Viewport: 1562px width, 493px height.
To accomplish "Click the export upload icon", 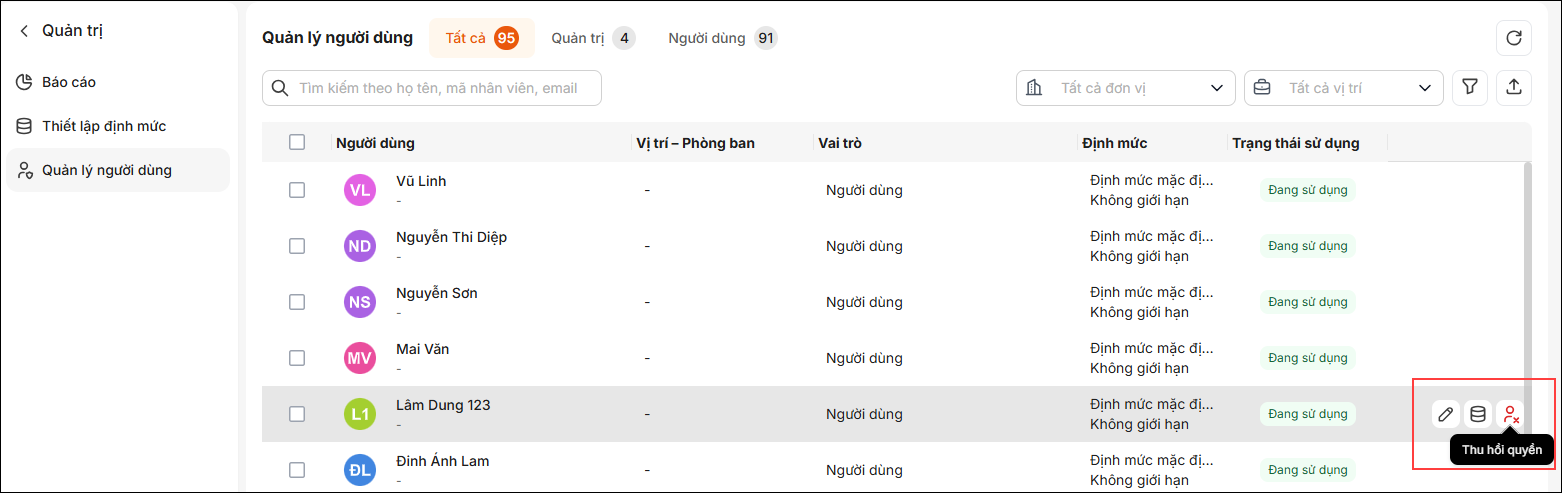I will pos(1513,87).
